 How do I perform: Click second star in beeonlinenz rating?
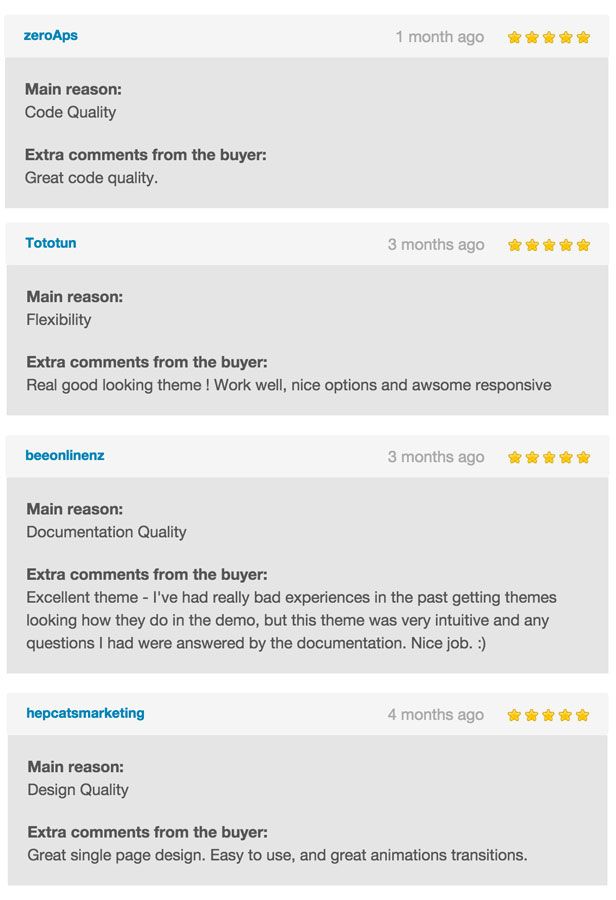coord(532,458)
